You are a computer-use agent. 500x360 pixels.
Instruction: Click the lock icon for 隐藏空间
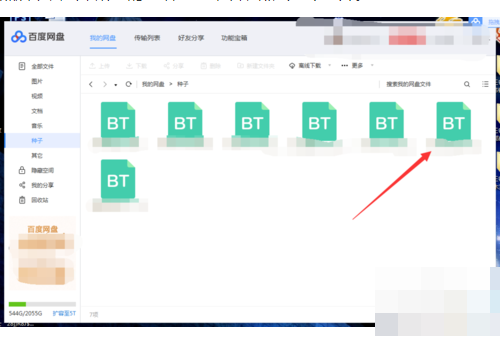pyautogui.click(x=22, y=170)
